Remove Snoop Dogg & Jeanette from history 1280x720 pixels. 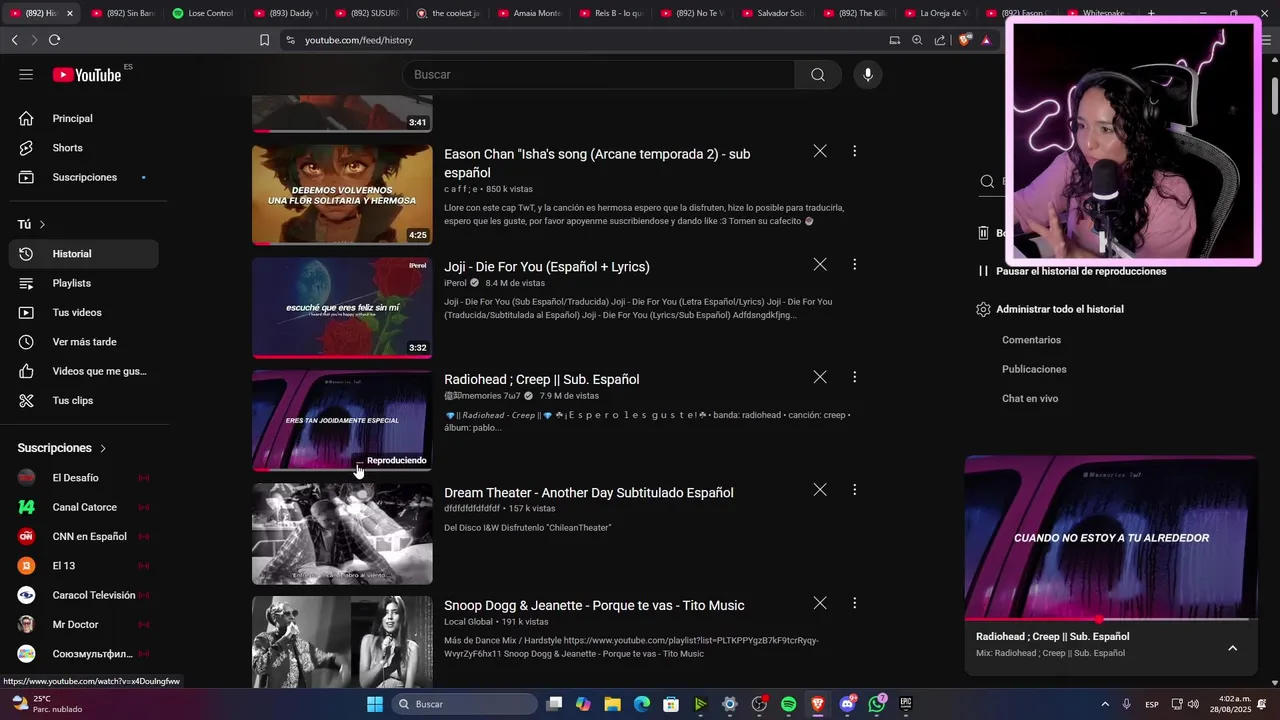[x=820, y=603]
